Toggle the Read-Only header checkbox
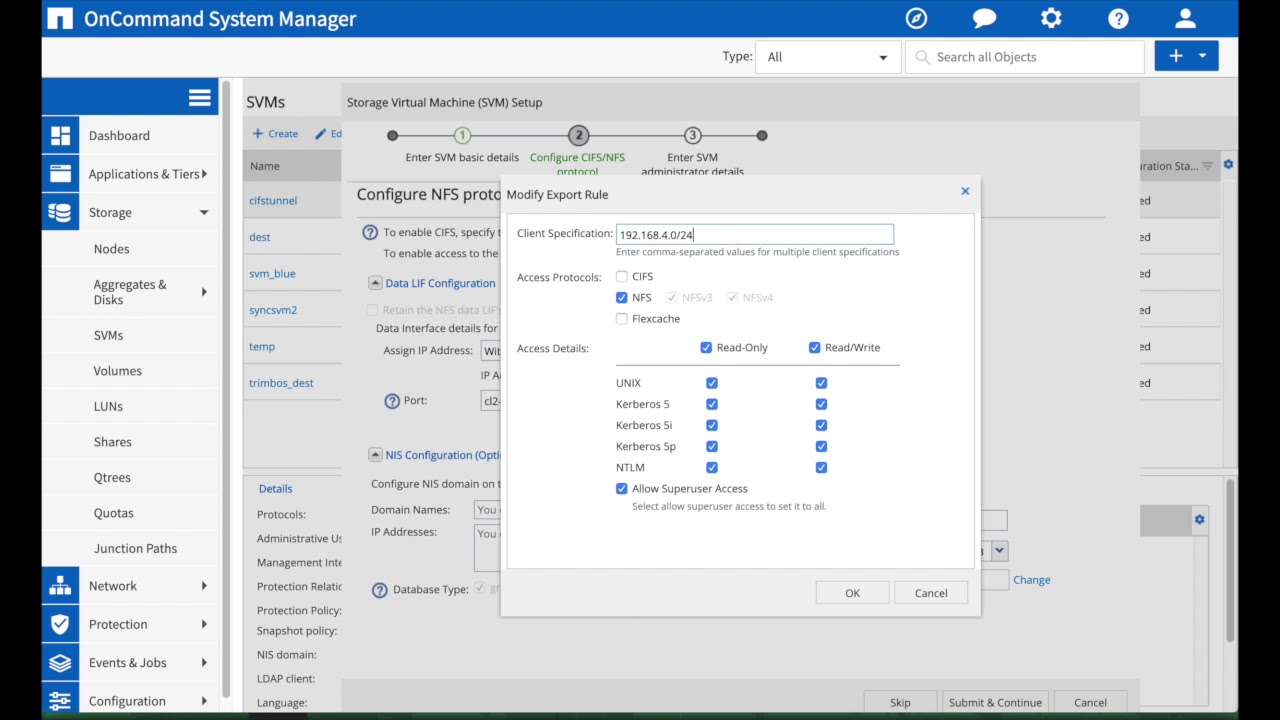The width and height of the screenshot is (1280, 720). click(x=706, y=348)
